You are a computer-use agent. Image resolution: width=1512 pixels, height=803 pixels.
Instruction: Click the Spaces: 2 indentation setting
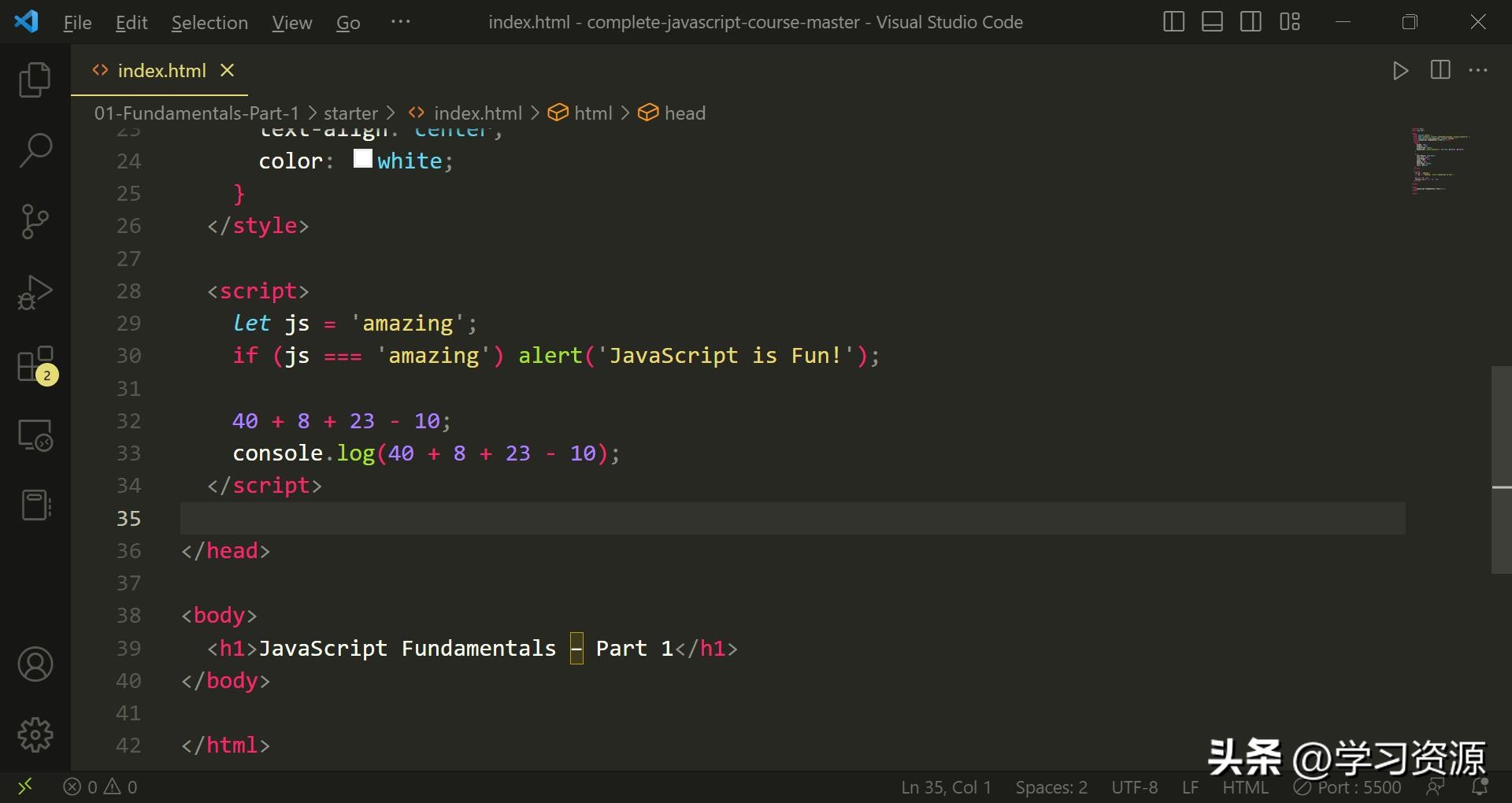(x=1051, y=787)
